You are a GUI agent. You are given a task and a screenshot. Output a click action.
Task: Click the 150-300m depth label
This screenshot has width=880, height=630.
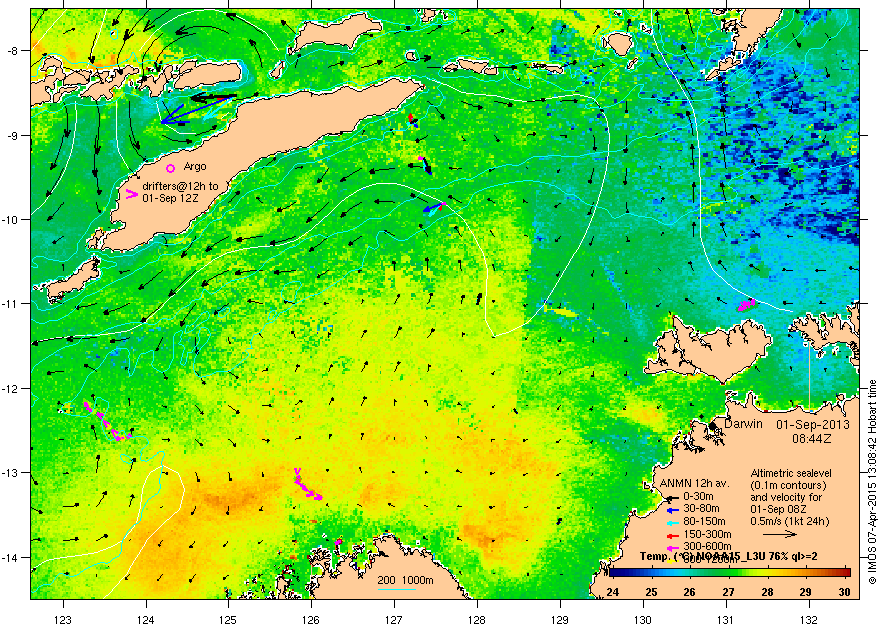coord(707,534)
